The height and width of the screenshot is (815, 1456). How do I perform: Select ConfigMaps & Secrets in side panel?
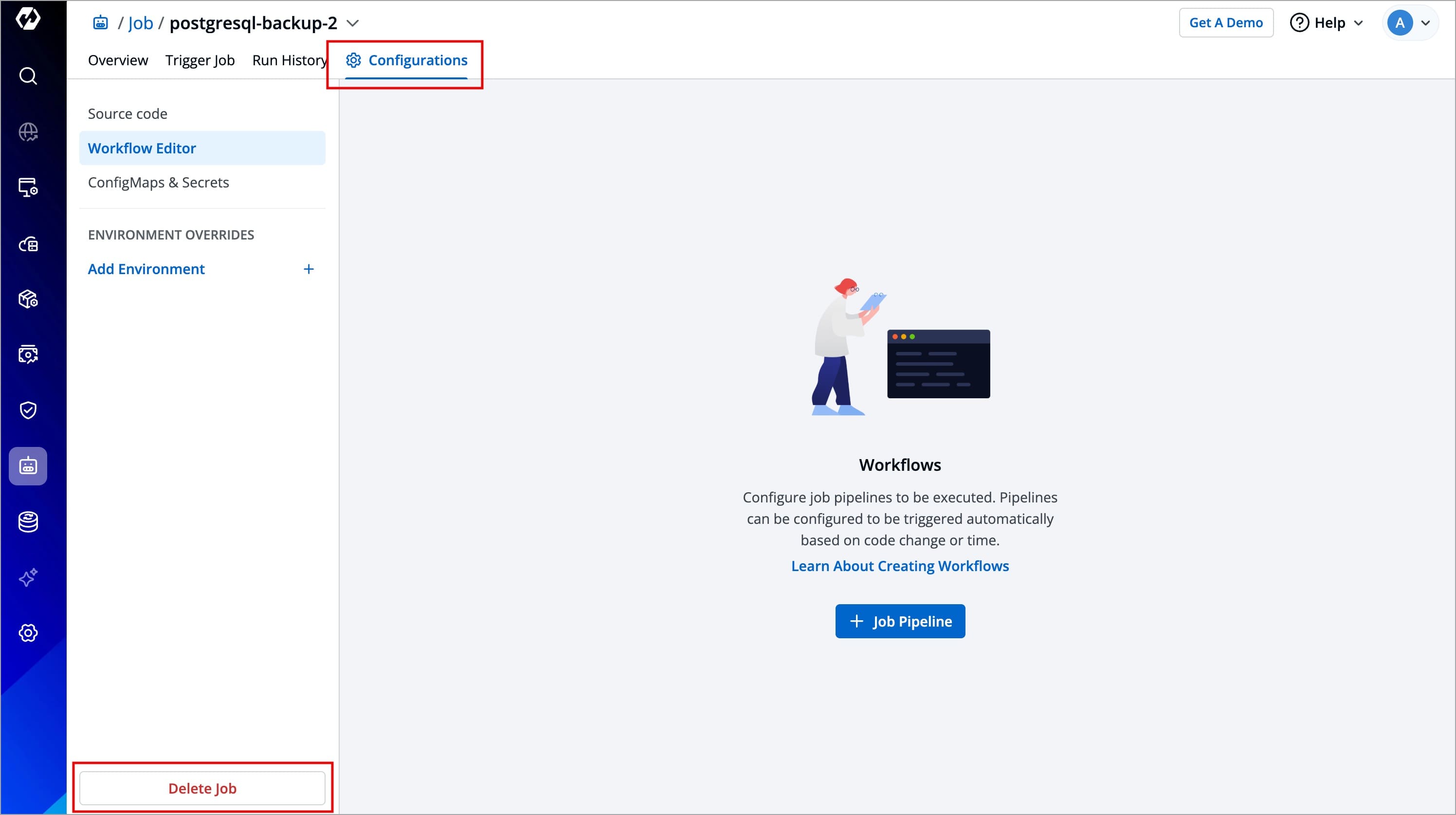click(158, 182)
